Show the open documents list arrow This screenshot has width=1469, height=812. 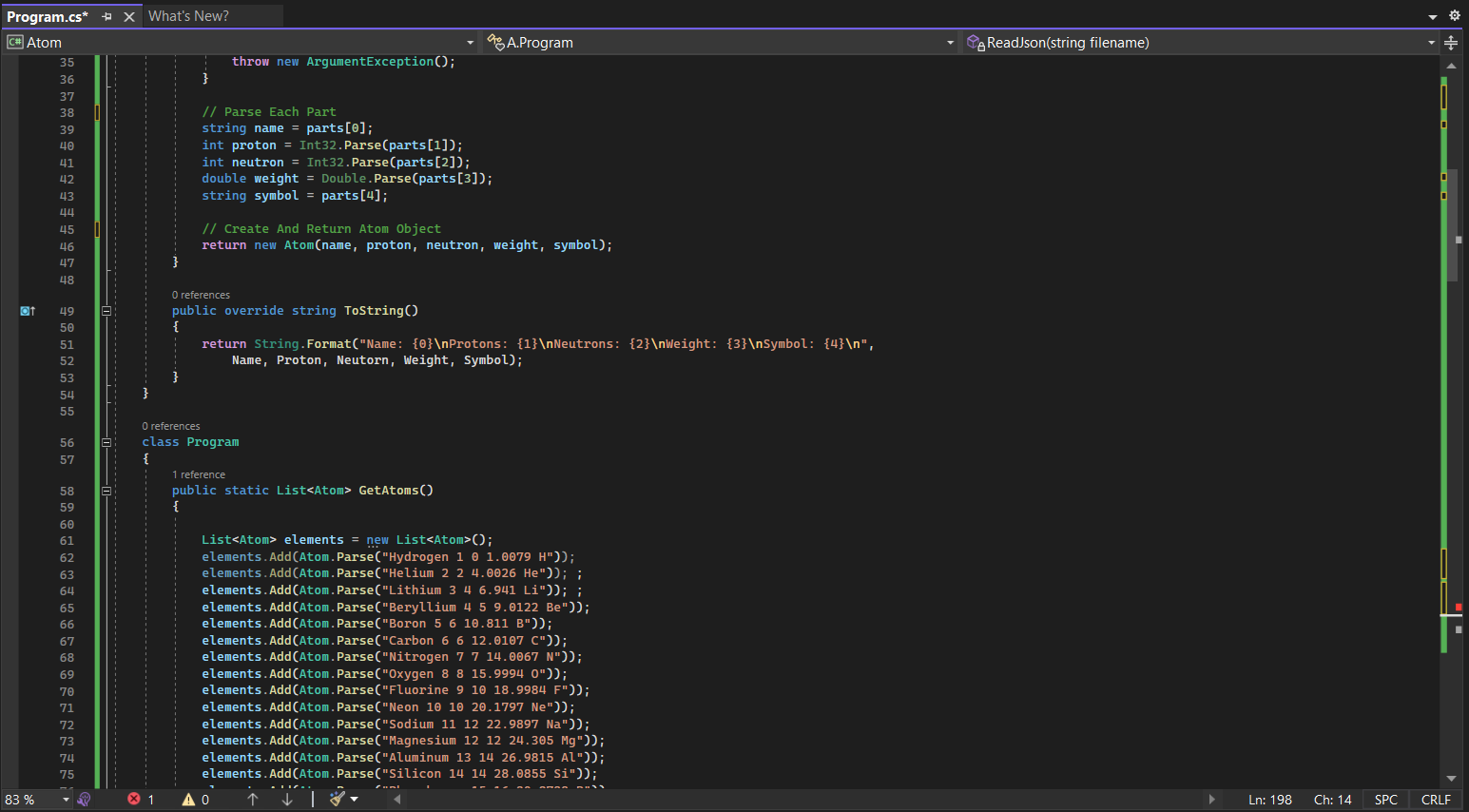tap(1433, 16)
